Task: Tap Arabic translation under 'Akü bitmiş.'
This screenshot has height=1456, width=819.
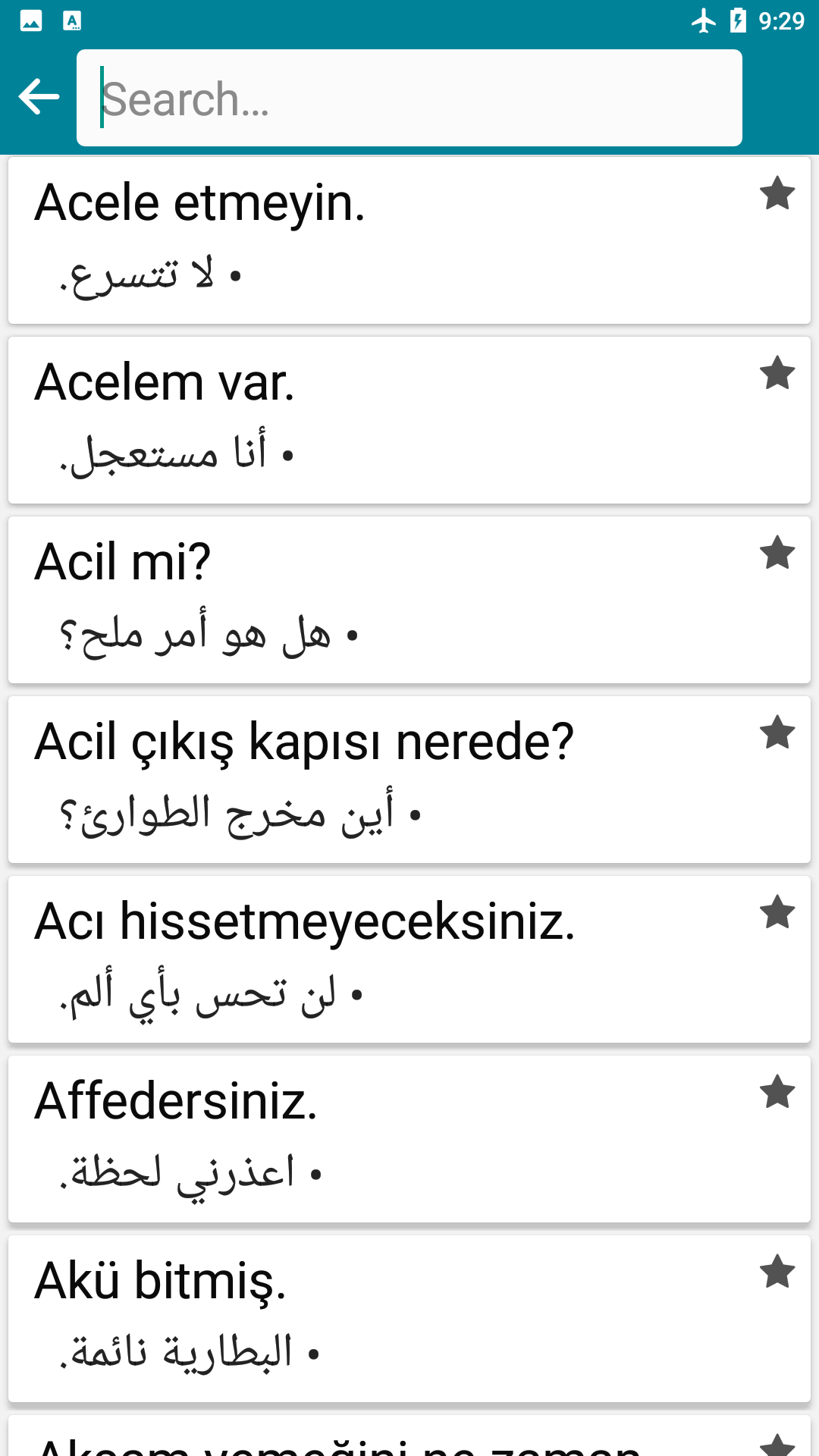Action: click(x=190, y=1352)
